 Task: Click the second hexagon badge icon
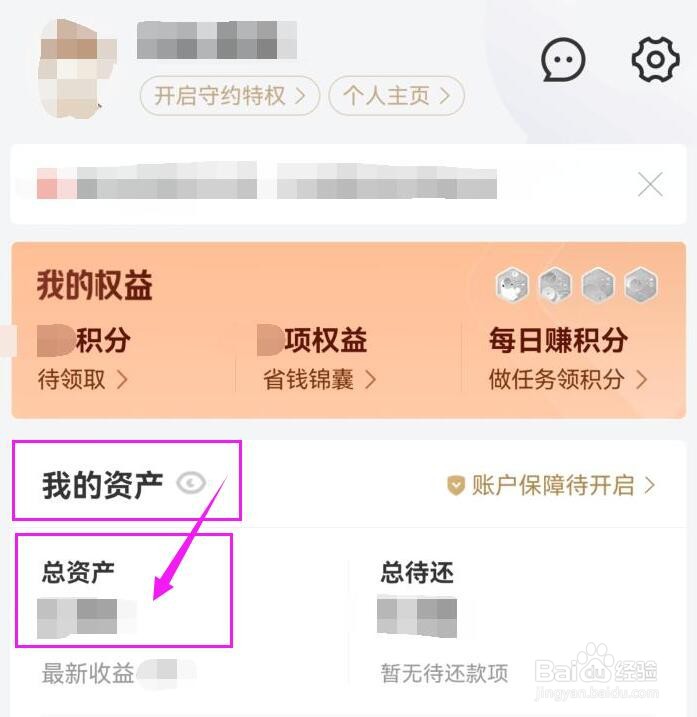click(x=555, y=285)
